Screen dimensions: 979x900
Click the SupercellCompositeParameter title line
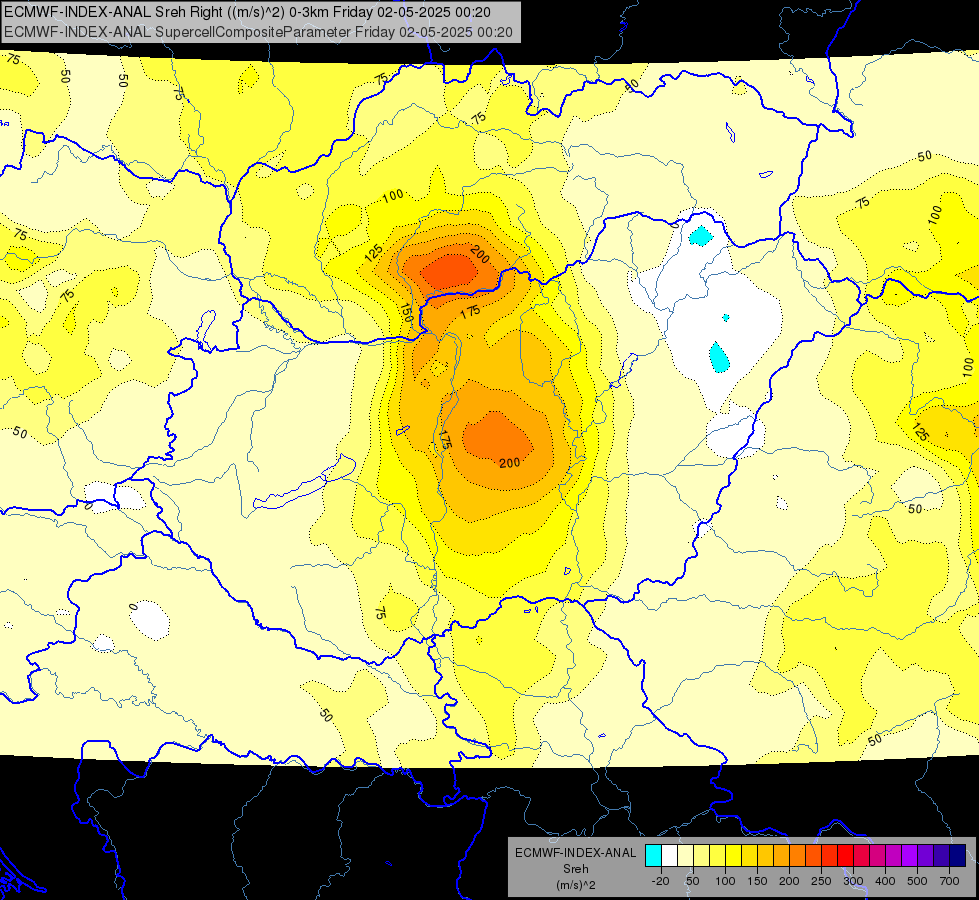[x=258, y=32]
